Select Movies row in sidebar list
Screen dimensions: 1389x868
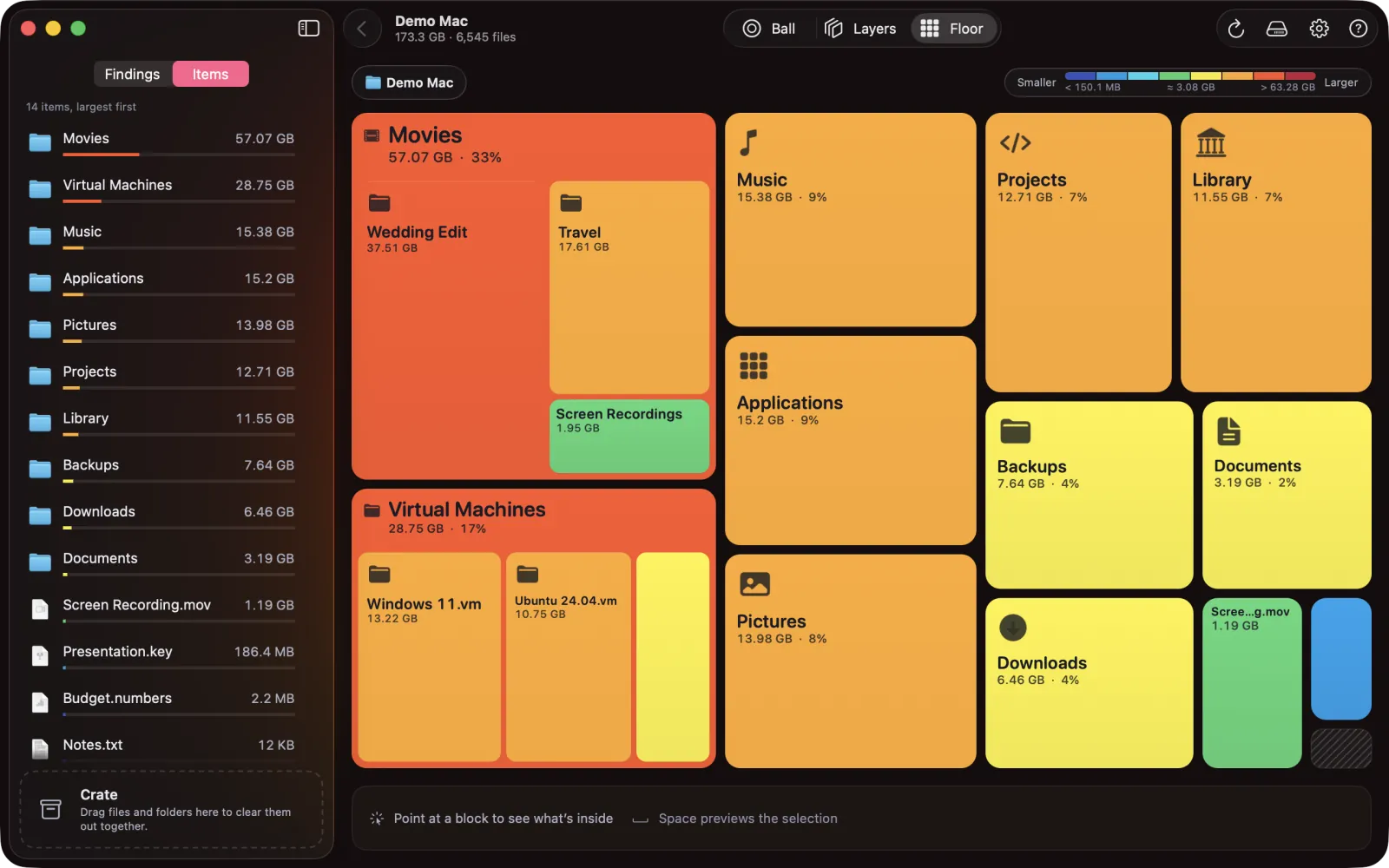tap(161, 141)
